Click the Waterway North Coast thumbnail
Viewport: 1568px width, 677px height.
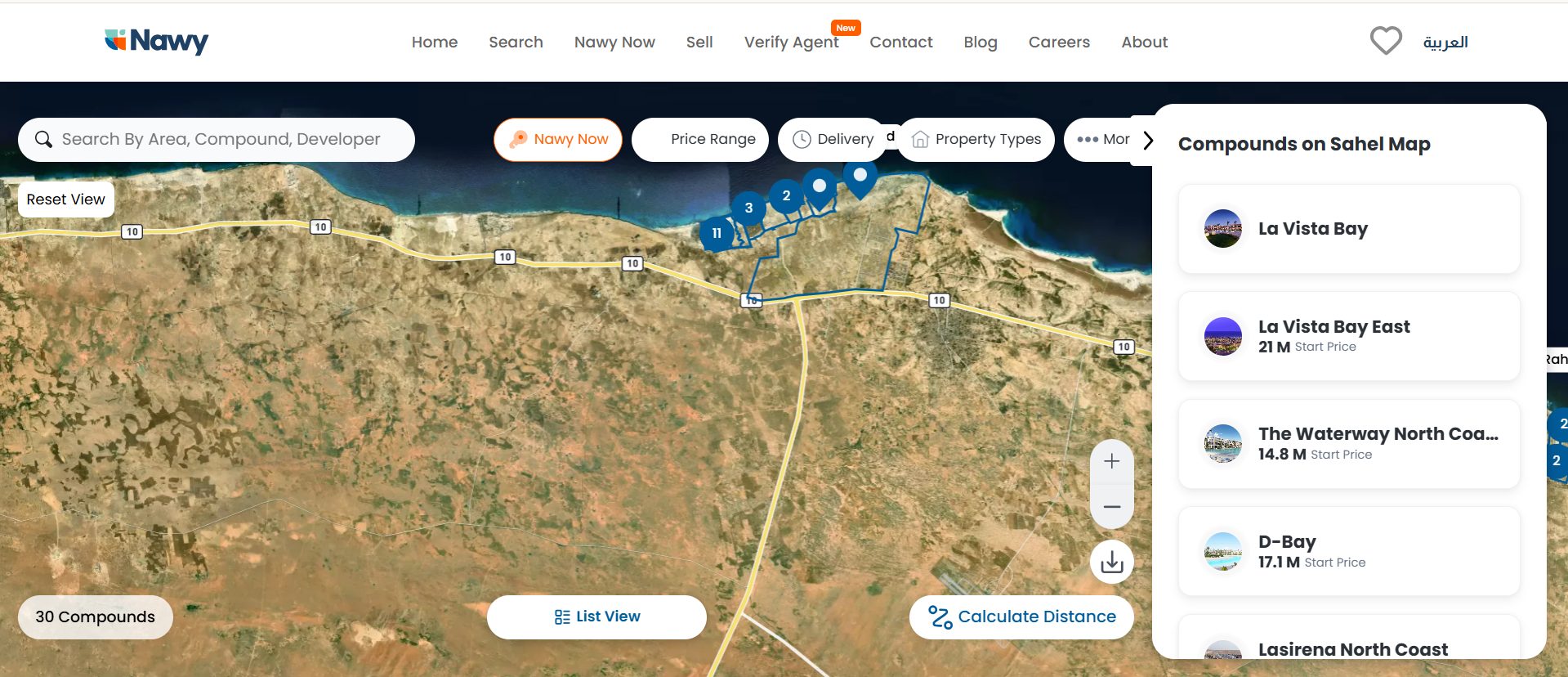(x=1223, y=444)
